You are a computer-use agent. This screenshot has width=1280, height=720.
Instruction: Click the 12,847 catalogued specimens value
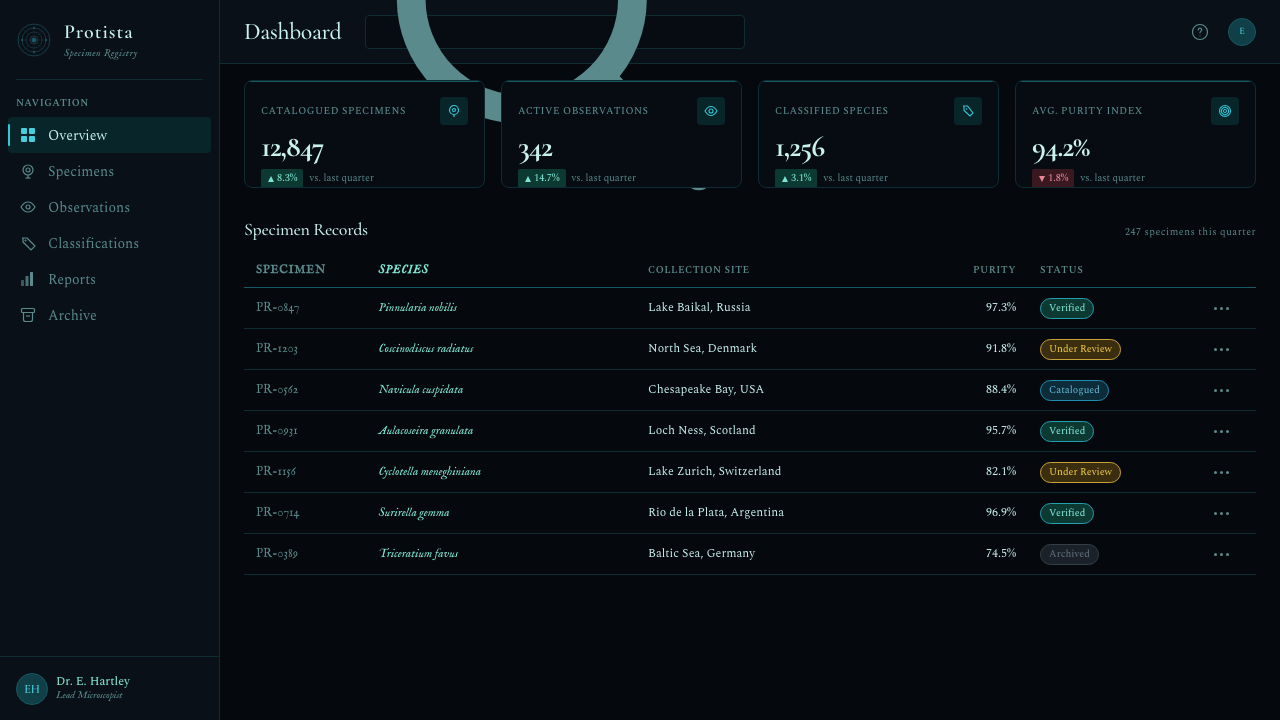pos(292,149)
